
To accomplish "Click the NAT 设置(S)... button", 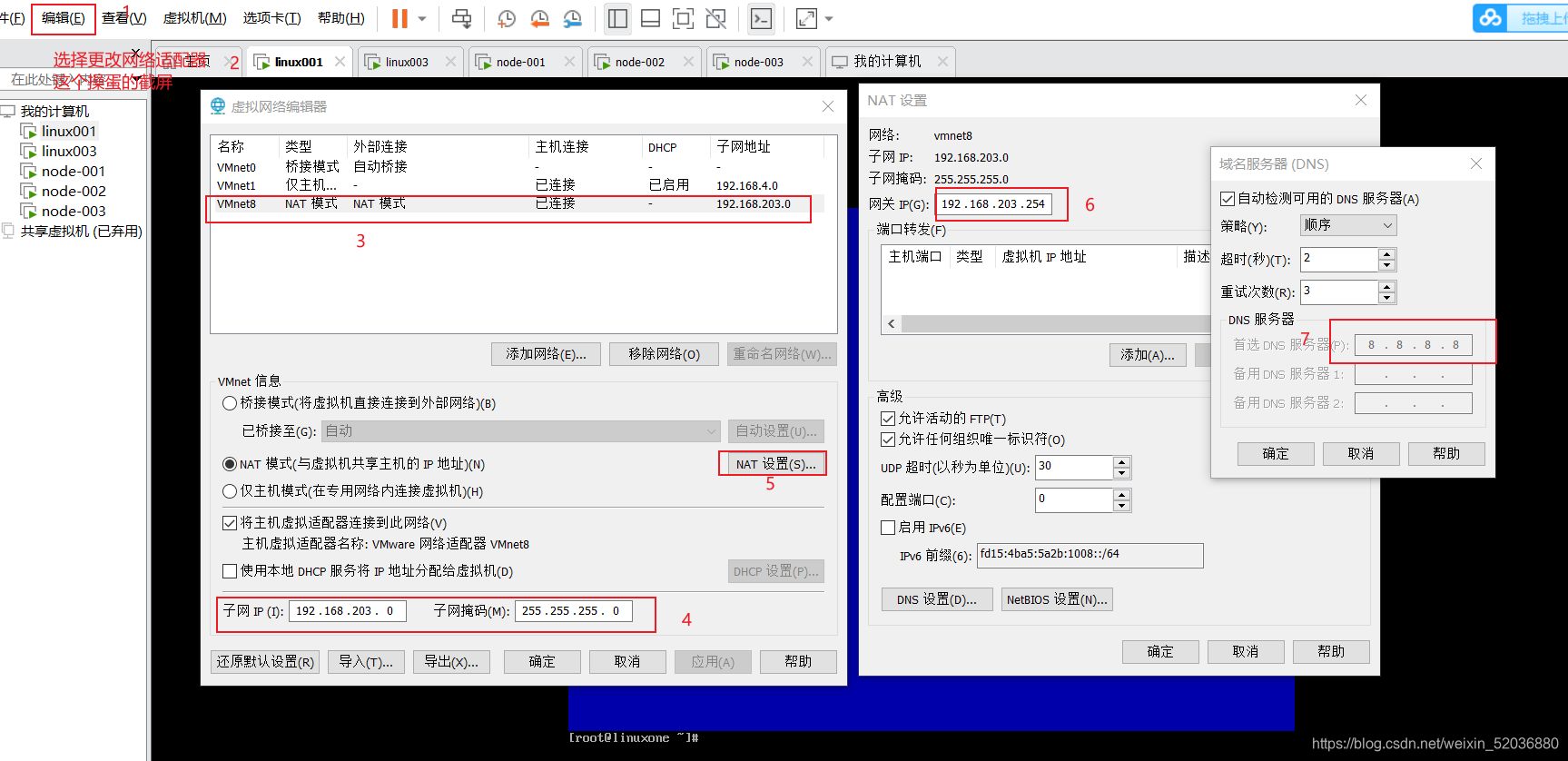I will click(775, 464).
